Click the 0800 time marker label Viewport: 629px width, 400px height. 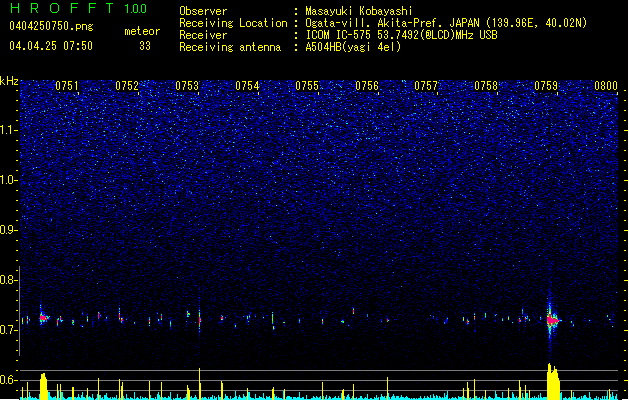(606, 86)
